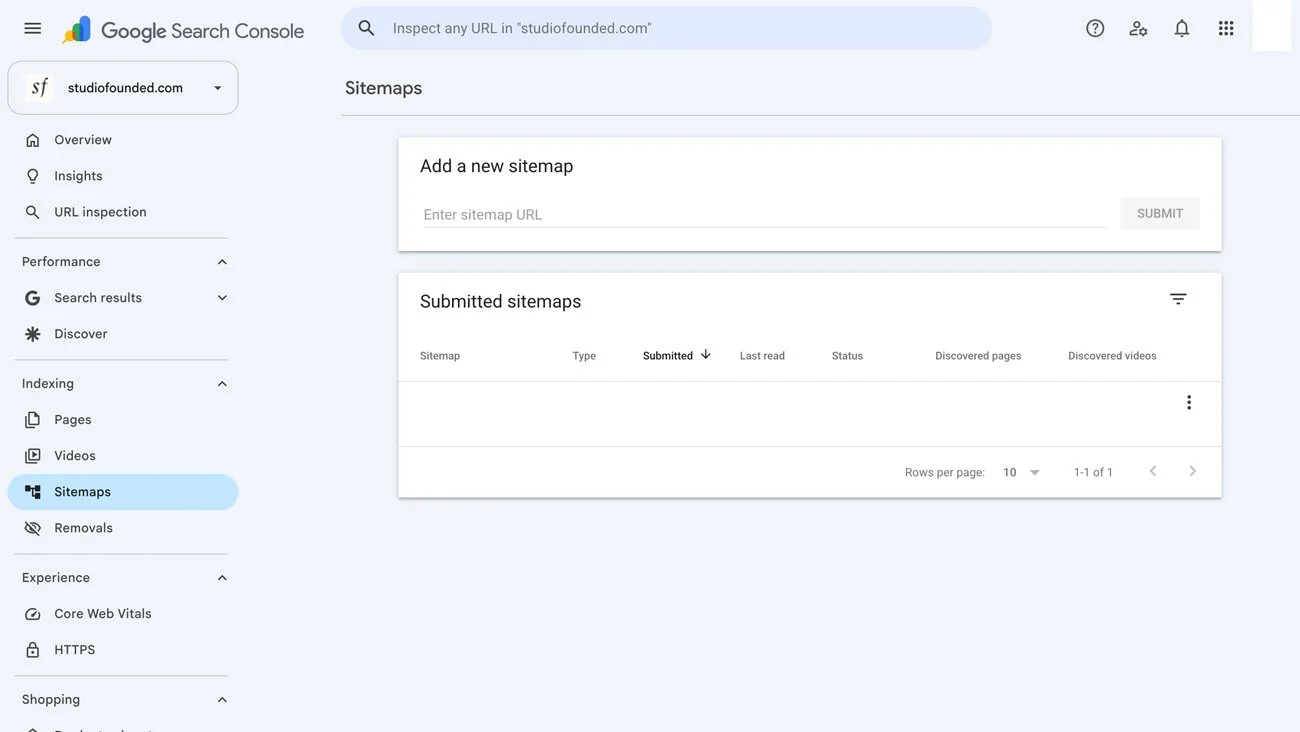Click the search magnifier icon in URL bar
The width and height of the screenshot is (1300, 732).
click(x=366, y=28)
